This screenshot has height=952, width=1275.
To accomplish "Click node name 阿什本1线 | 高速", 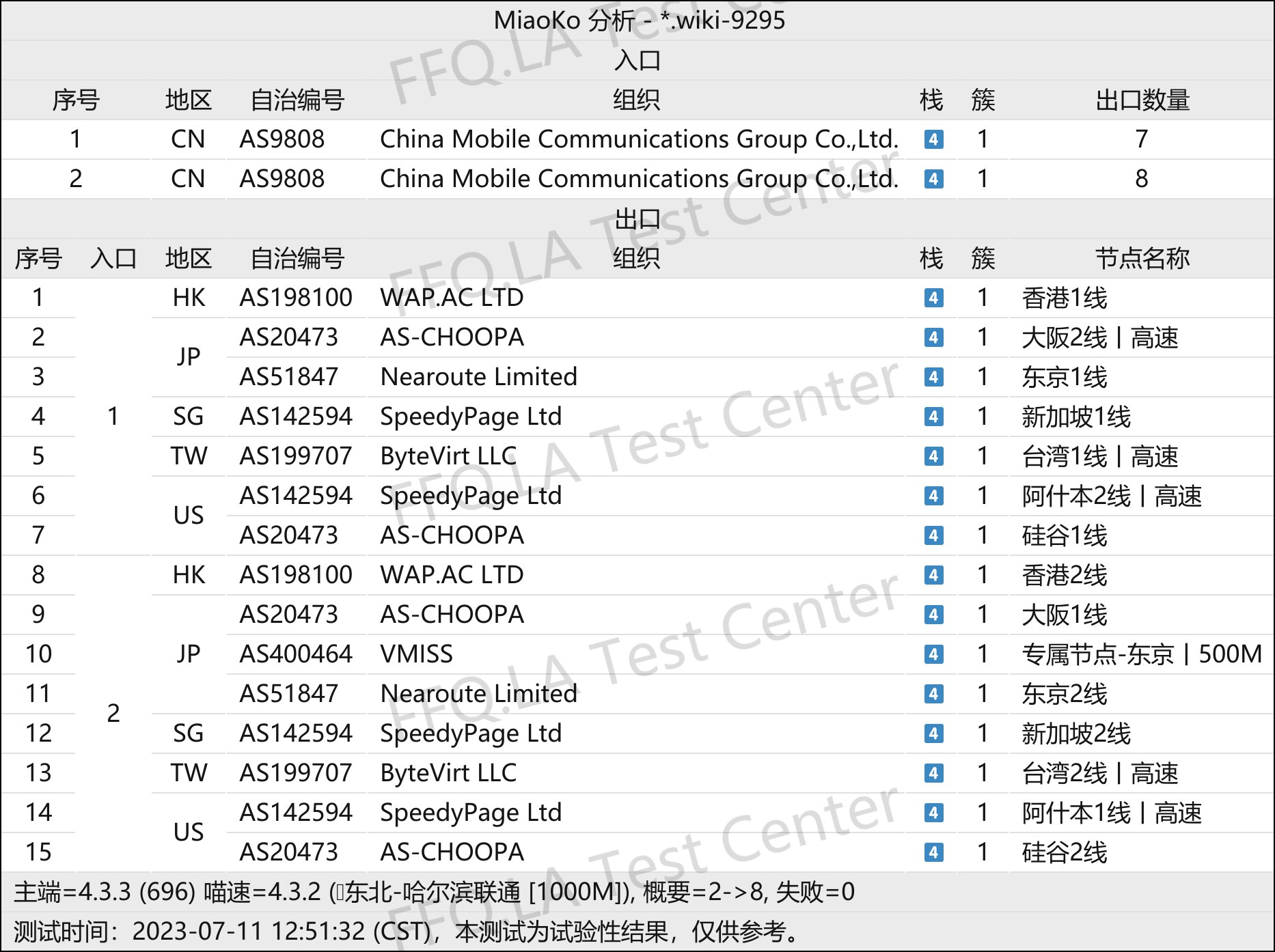I will coord(1112,813).
